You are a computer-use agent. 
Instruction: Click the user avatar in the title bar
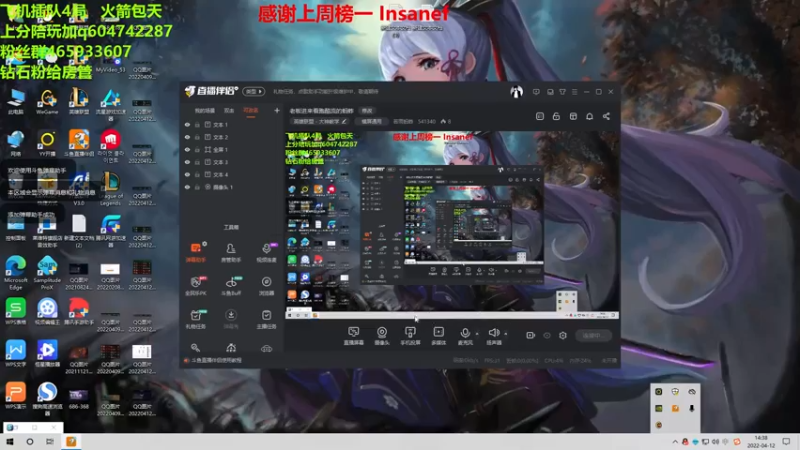point(516,92)
